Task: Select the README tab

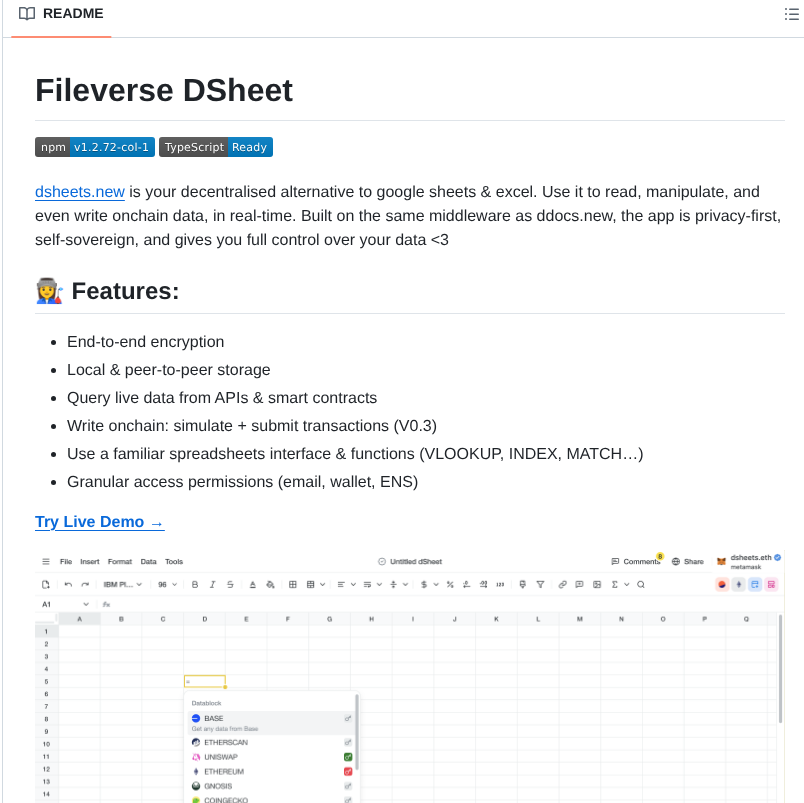Action: 61,13
